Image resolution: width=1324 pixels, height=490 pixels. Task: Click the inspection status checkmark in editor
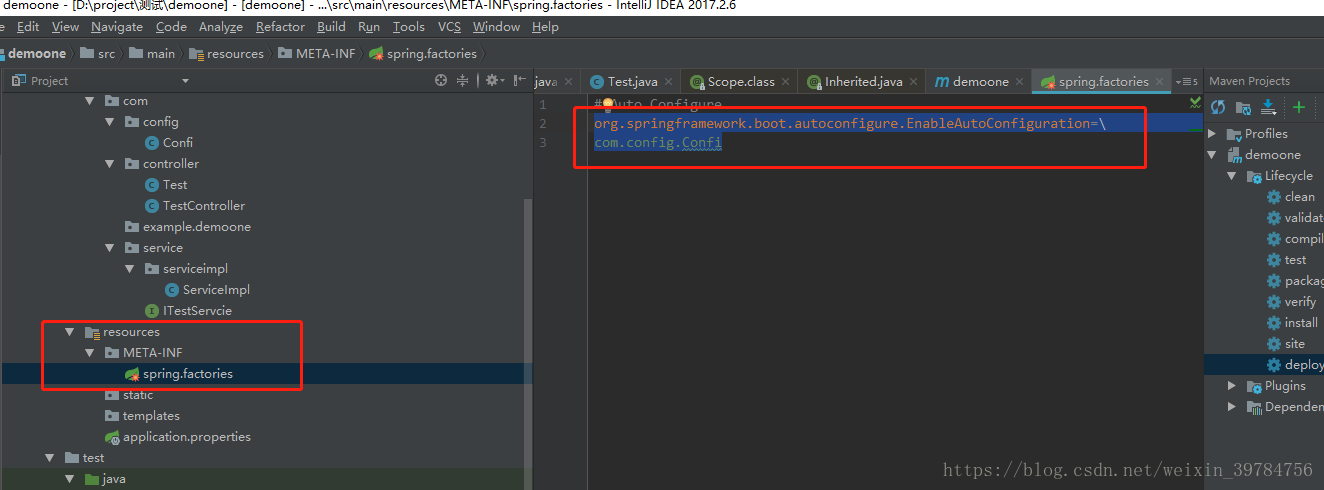pos(1195,103)
